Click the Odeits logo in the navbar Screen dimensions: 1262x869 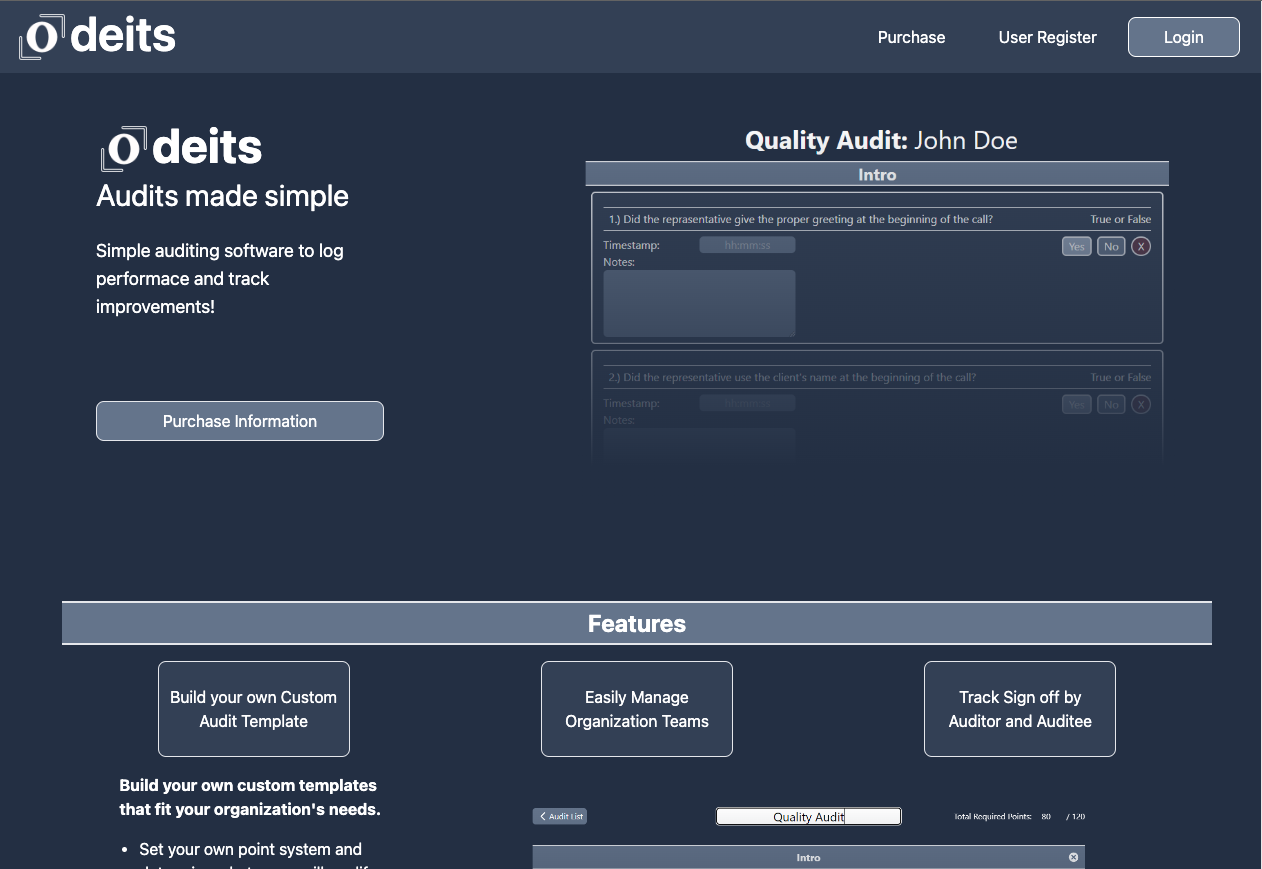pos(98,37)
